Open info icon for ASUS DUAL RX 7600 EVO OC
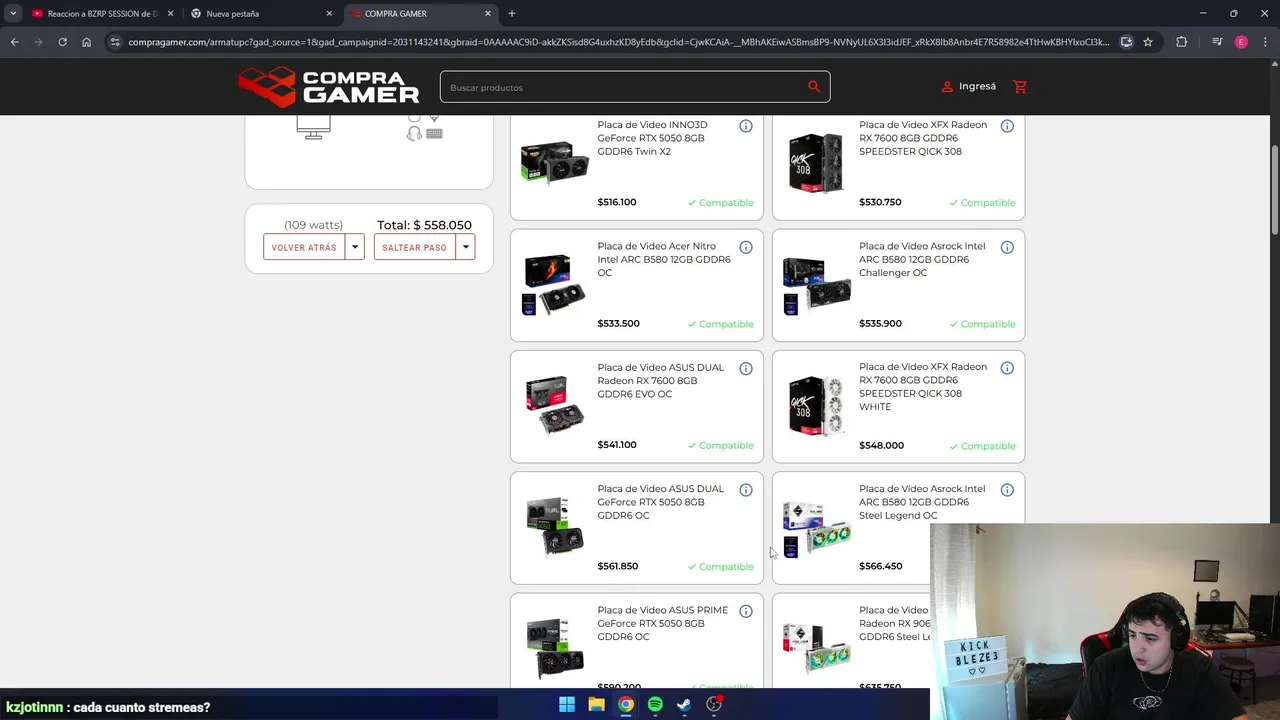Screen dimensions: 1280x720 pyautogui.click(x=746, y=369)
